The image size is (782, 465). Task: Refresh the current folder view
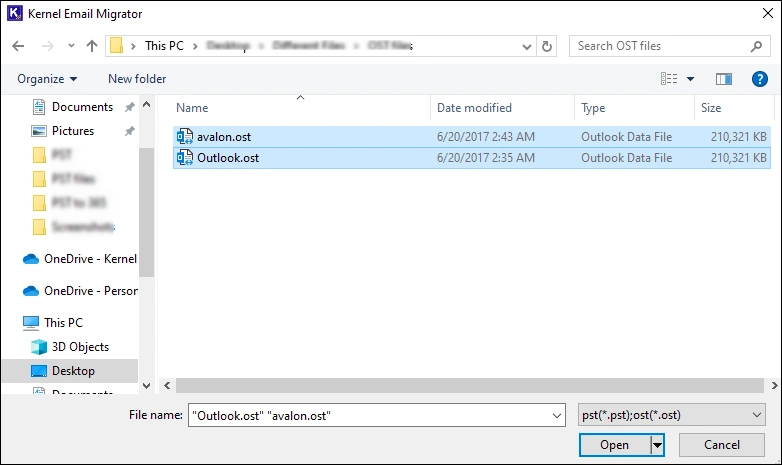(547, 46)
